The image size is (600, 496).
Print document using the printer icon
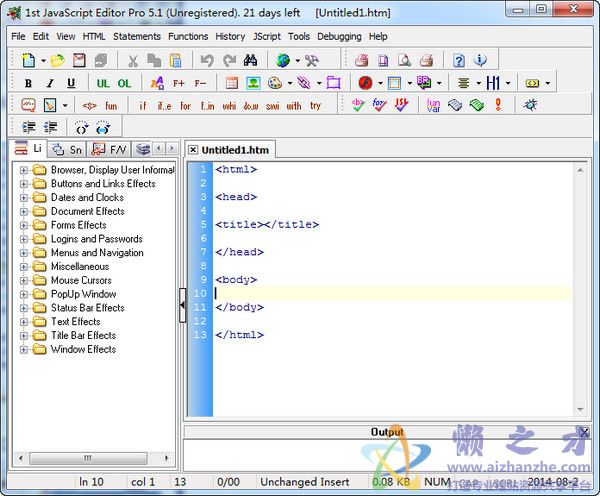(426, 60)
